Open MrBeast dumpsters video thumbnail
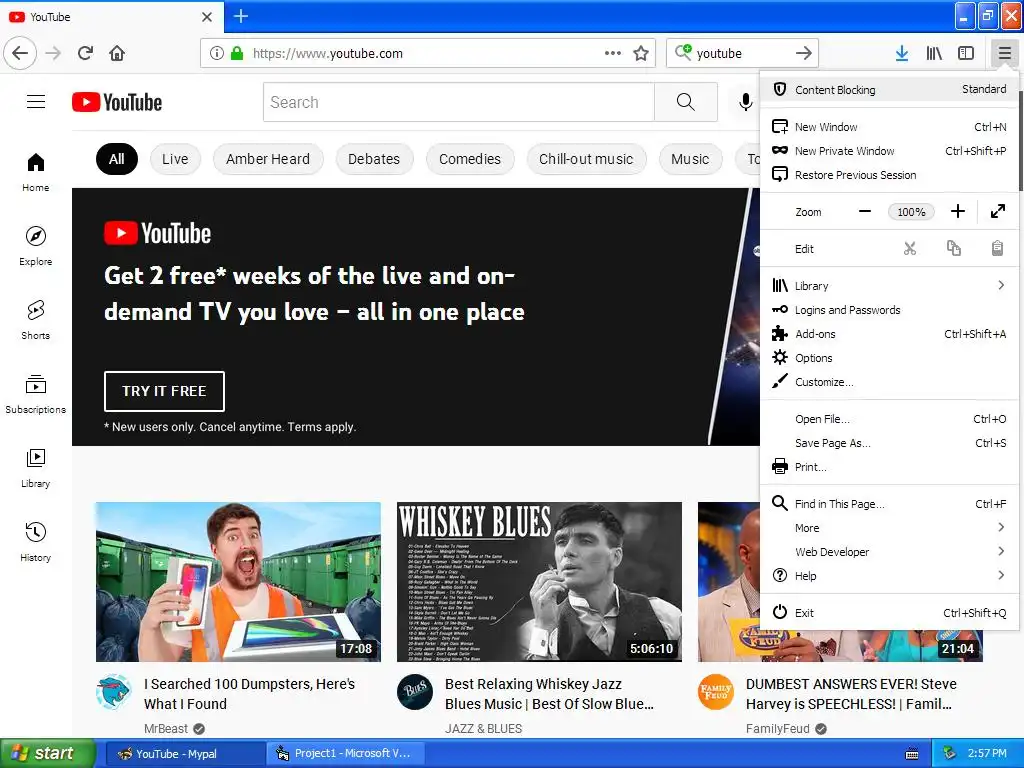This screenshot has height=768, width=1024. (238, 582)
